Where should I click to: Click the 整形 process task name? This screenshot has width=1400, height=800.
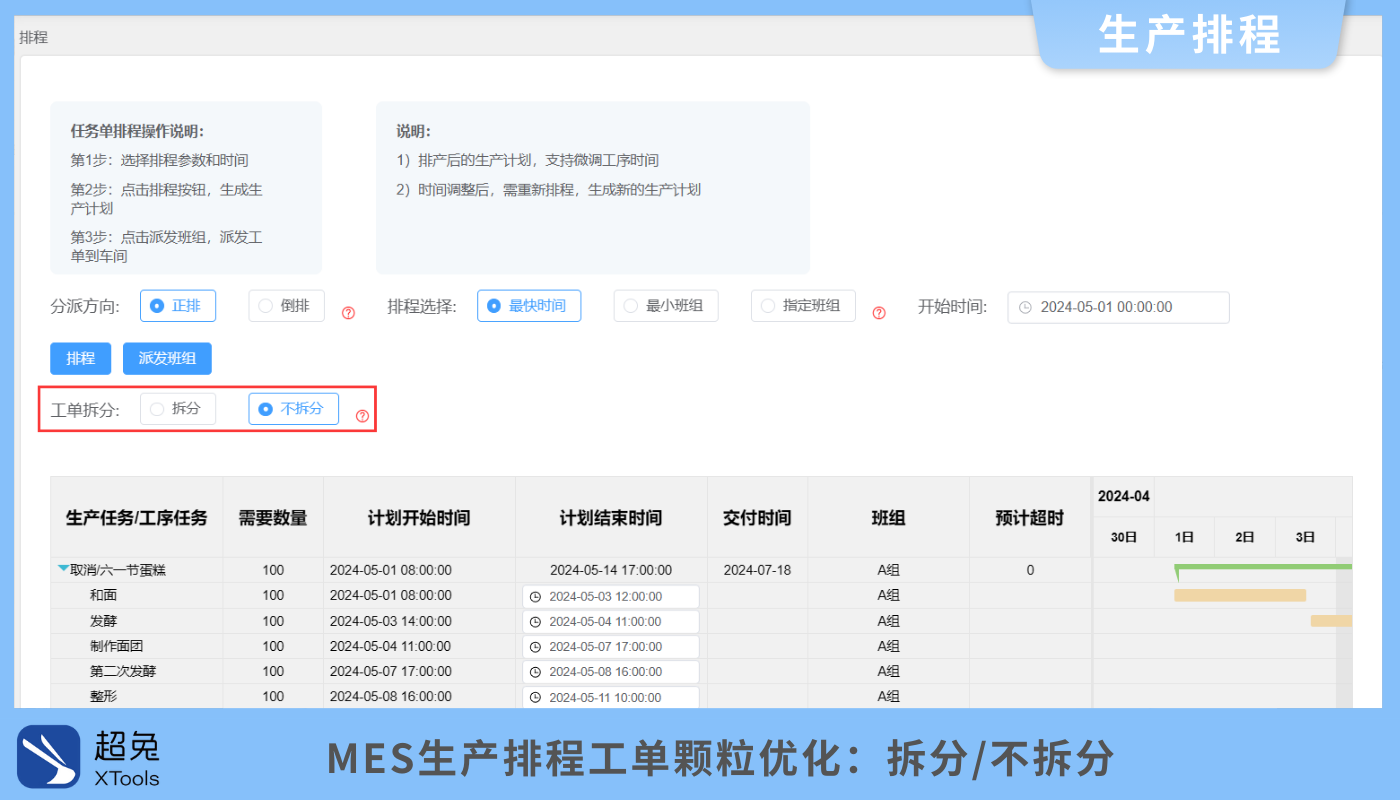pyautogui.click(x=103, y=696)
